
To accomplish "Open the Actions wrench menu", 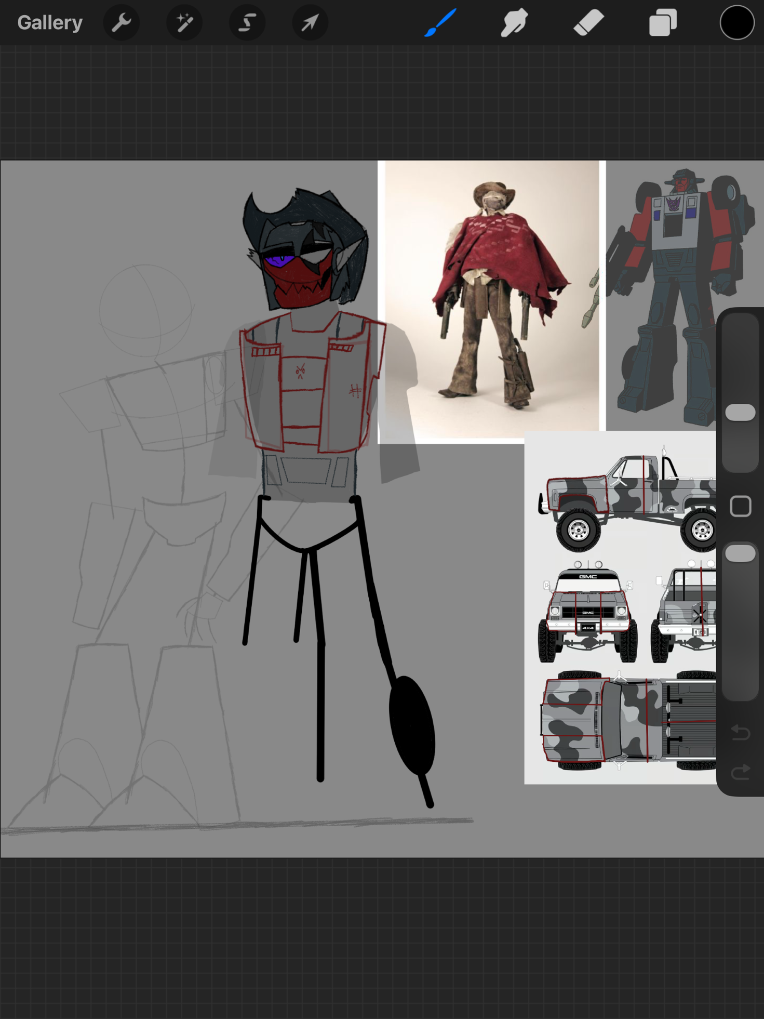I will [121, 23].
